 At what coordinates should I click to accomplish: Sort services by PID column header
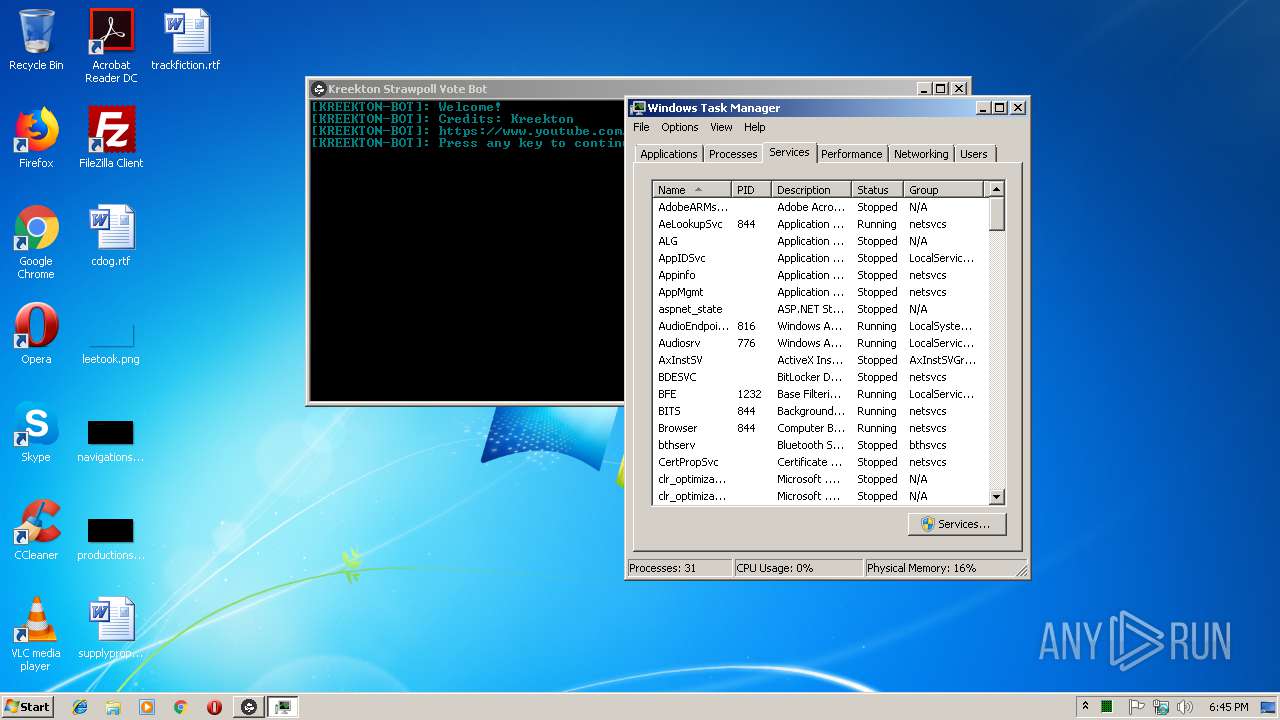[751, 189]
